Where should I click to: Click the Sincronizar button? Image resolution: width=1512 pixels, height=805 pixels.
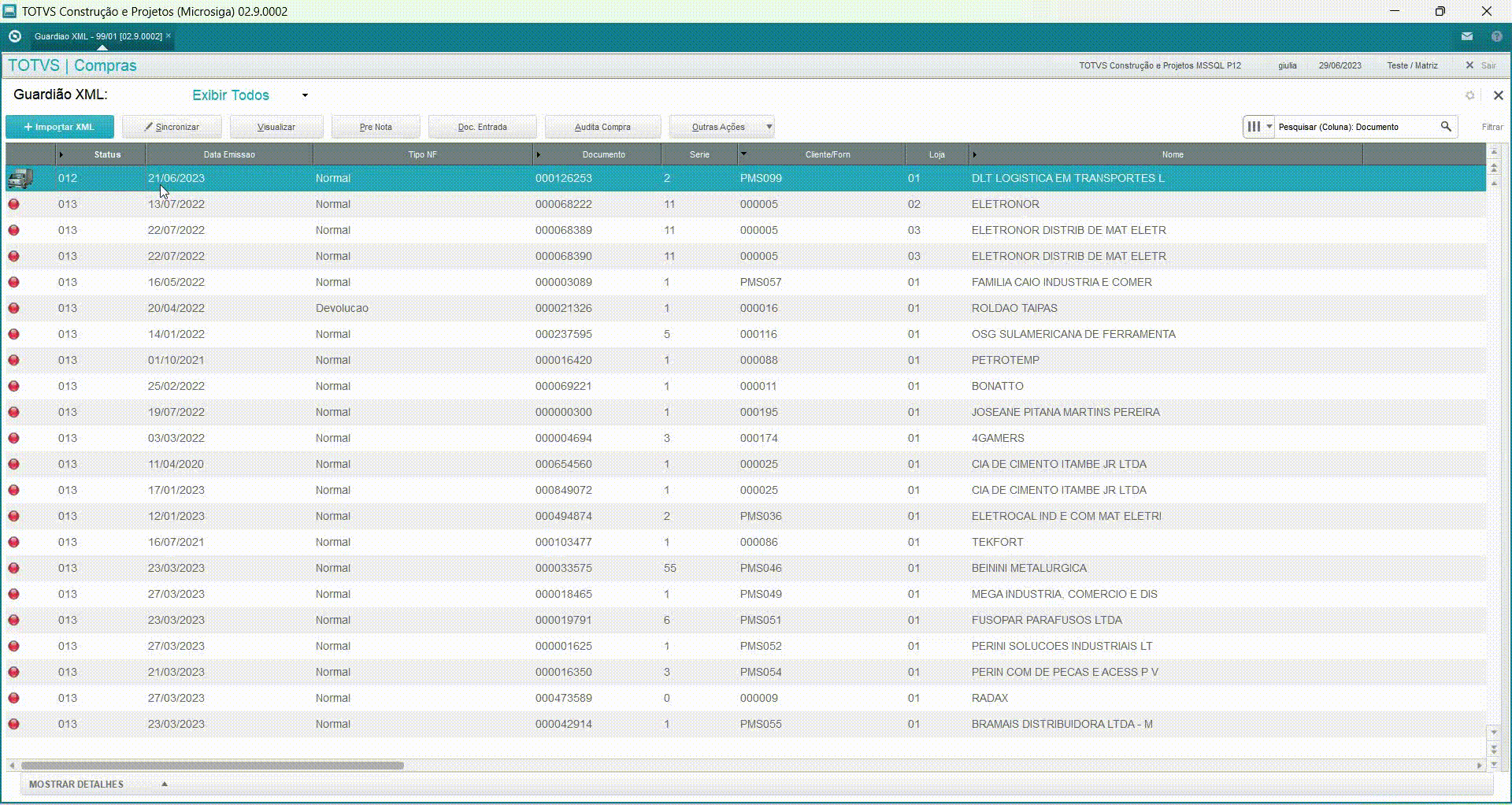(x=172, y=127)
